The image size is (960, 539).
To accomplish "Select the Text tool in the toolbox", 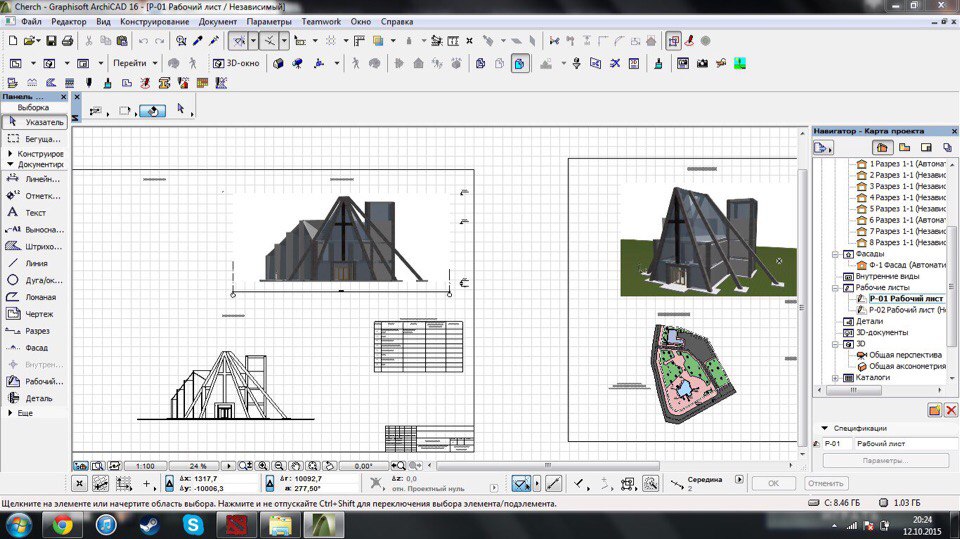I will pyautogui.click(x=34, y=212).
